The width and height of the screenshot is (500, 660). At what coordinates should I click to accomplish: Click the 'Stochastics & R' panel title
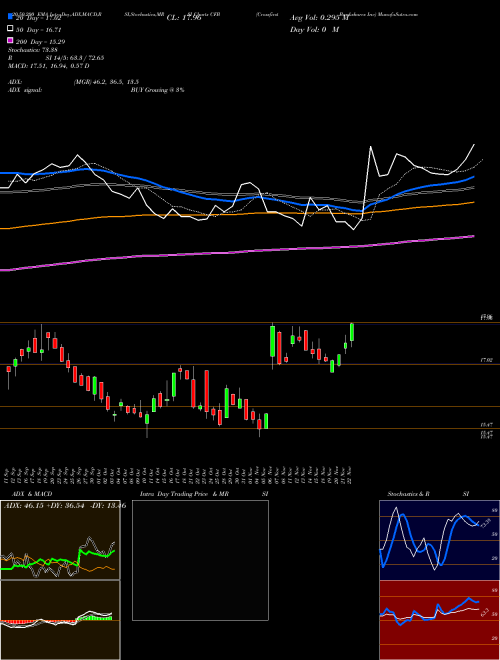tap(409, 494)
